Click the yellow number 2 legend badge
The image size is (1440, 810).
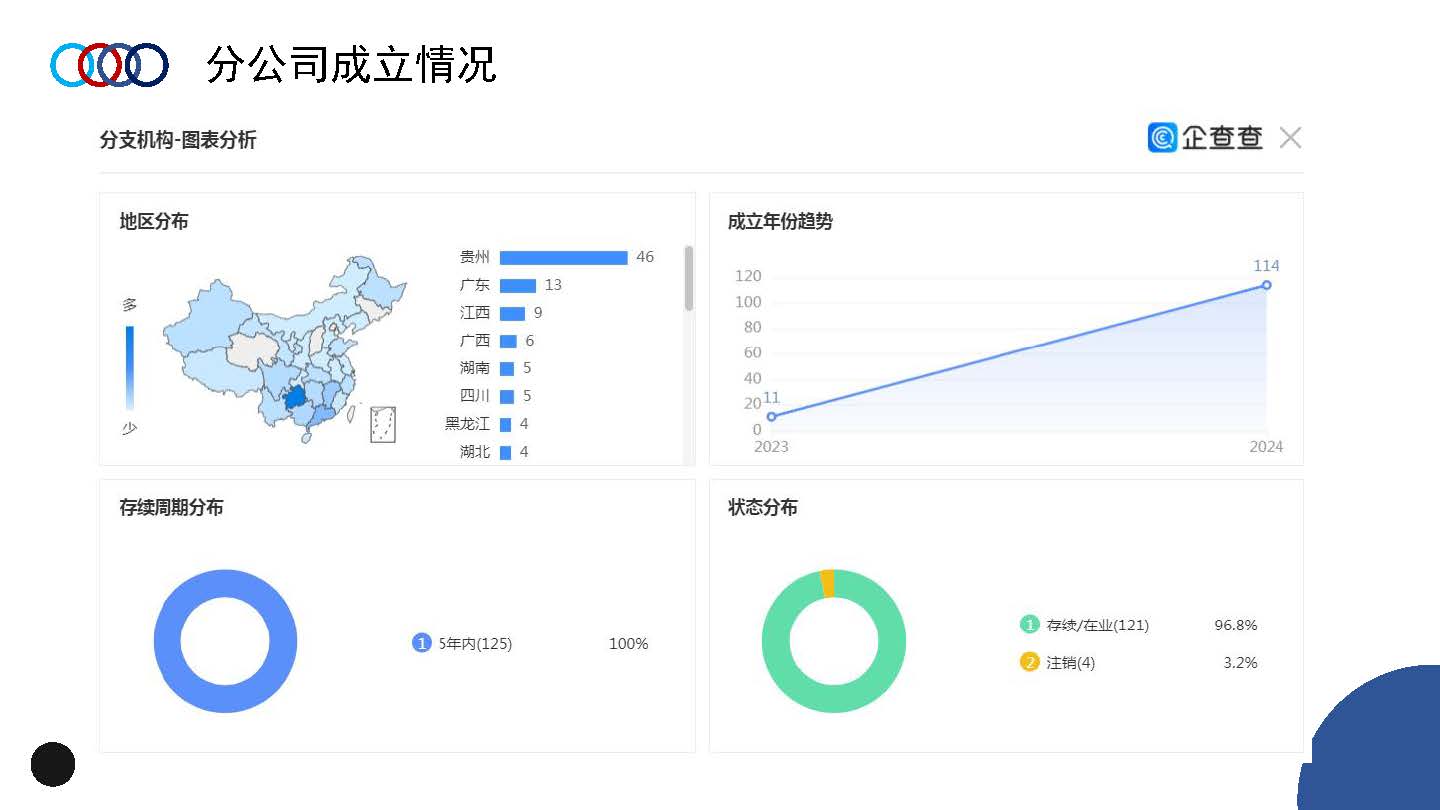(1030, 662)
